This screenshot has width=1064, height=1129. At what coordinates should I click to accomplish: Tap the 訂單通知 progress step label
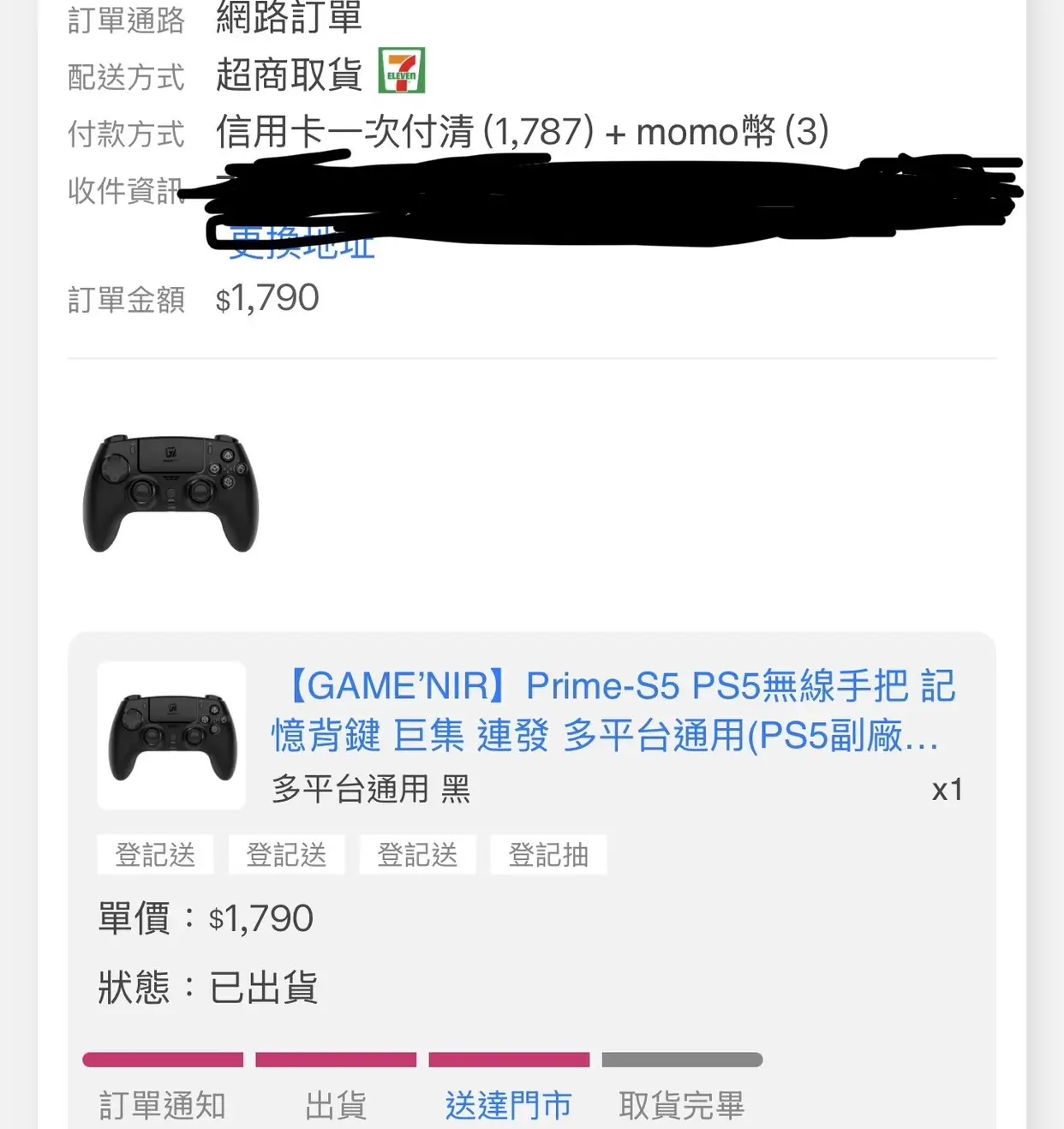point(163,1105)
